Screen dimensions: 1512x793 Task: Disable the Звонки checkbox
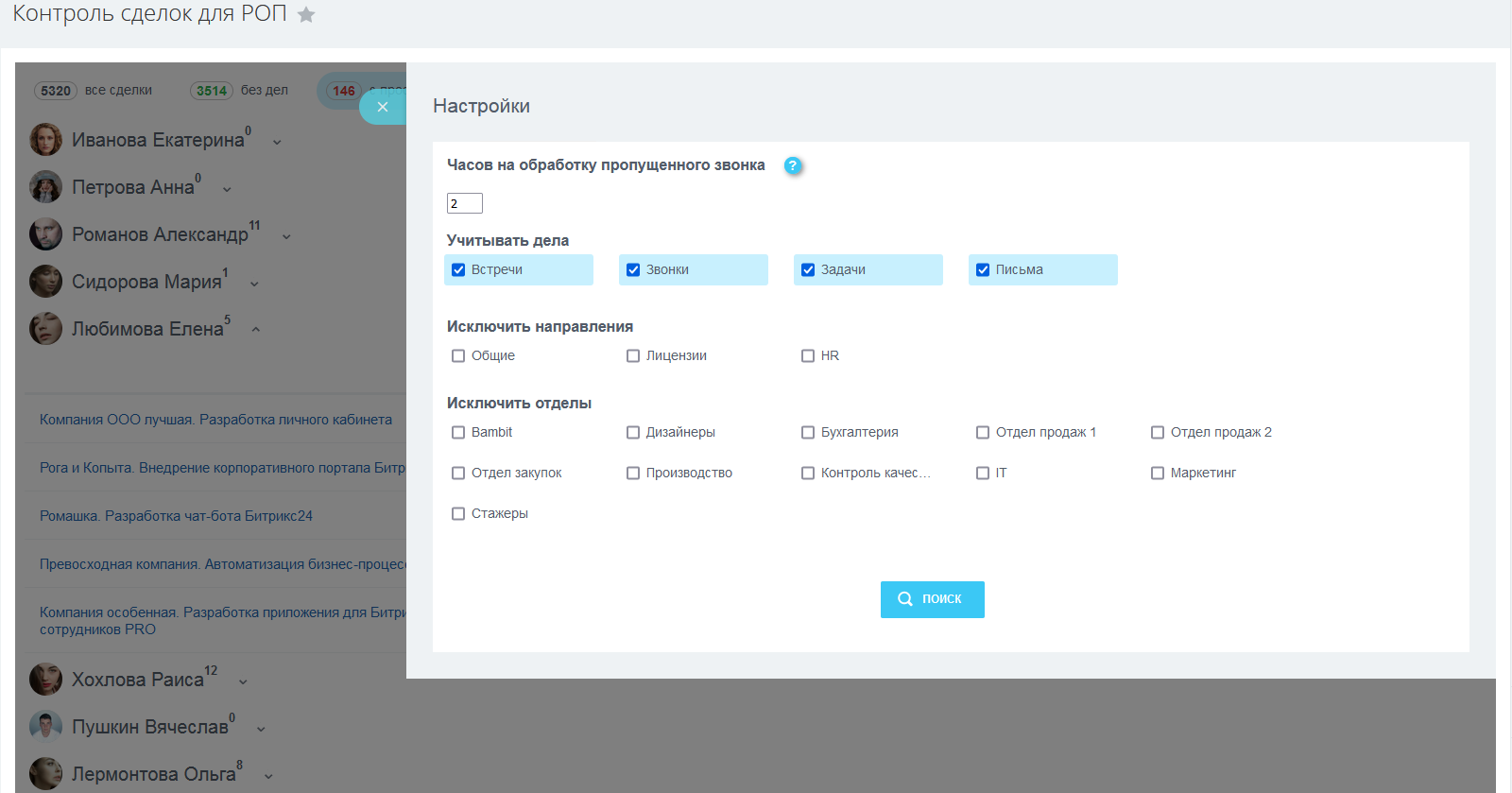click(x=633, y=270)
